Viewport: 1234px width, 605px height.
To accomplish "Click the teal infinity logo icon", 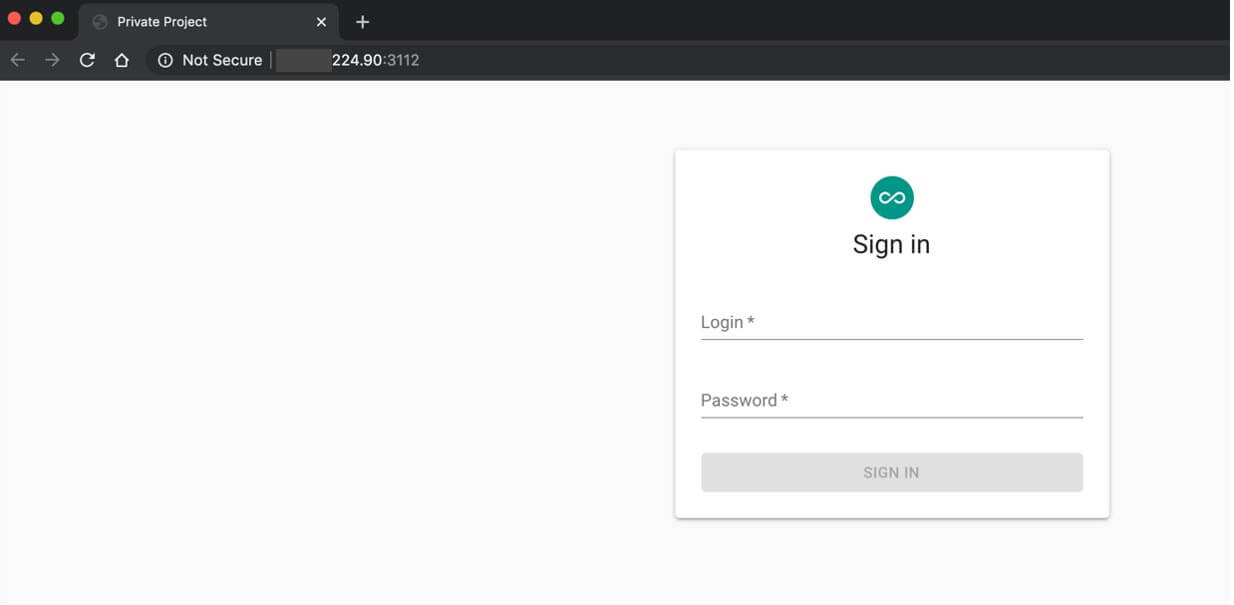I will tap(890, 197).
